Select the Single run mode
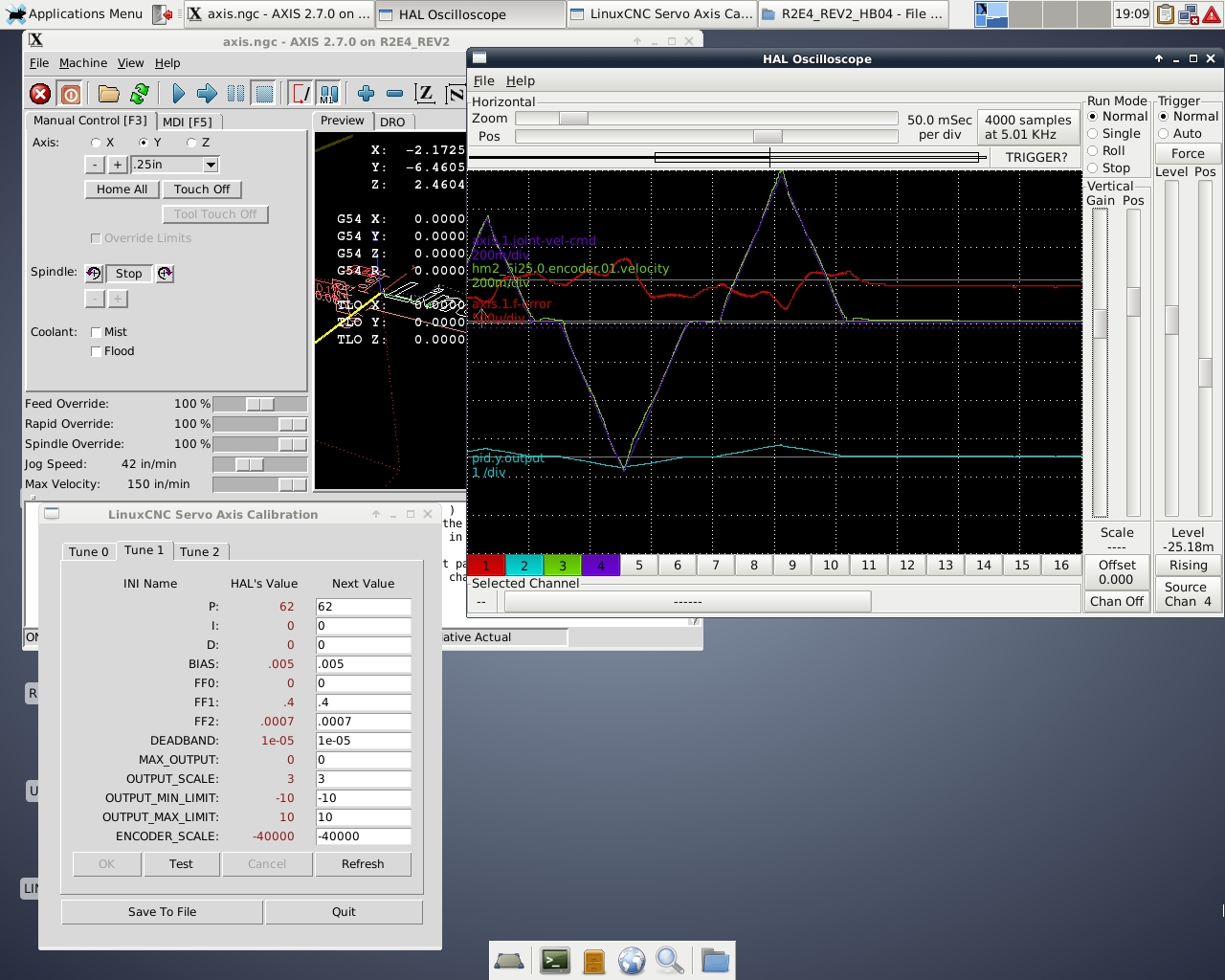Viewport: 1225px width, 980px height. (1093, 134)
